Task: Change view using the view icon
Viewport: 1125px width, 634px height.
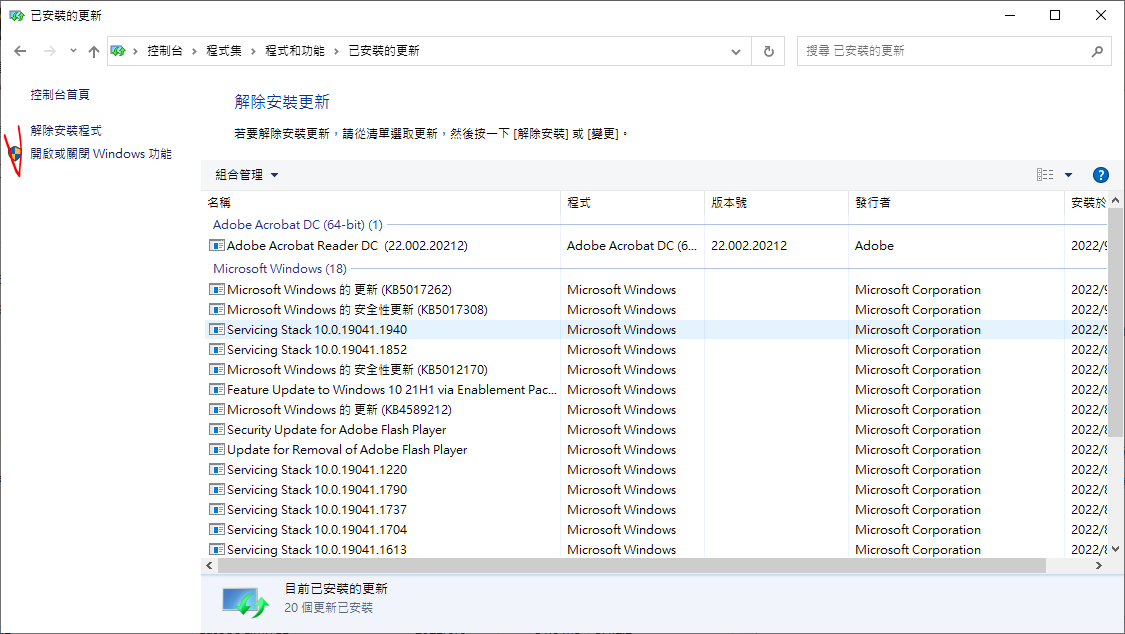Action: [1045, 175]
